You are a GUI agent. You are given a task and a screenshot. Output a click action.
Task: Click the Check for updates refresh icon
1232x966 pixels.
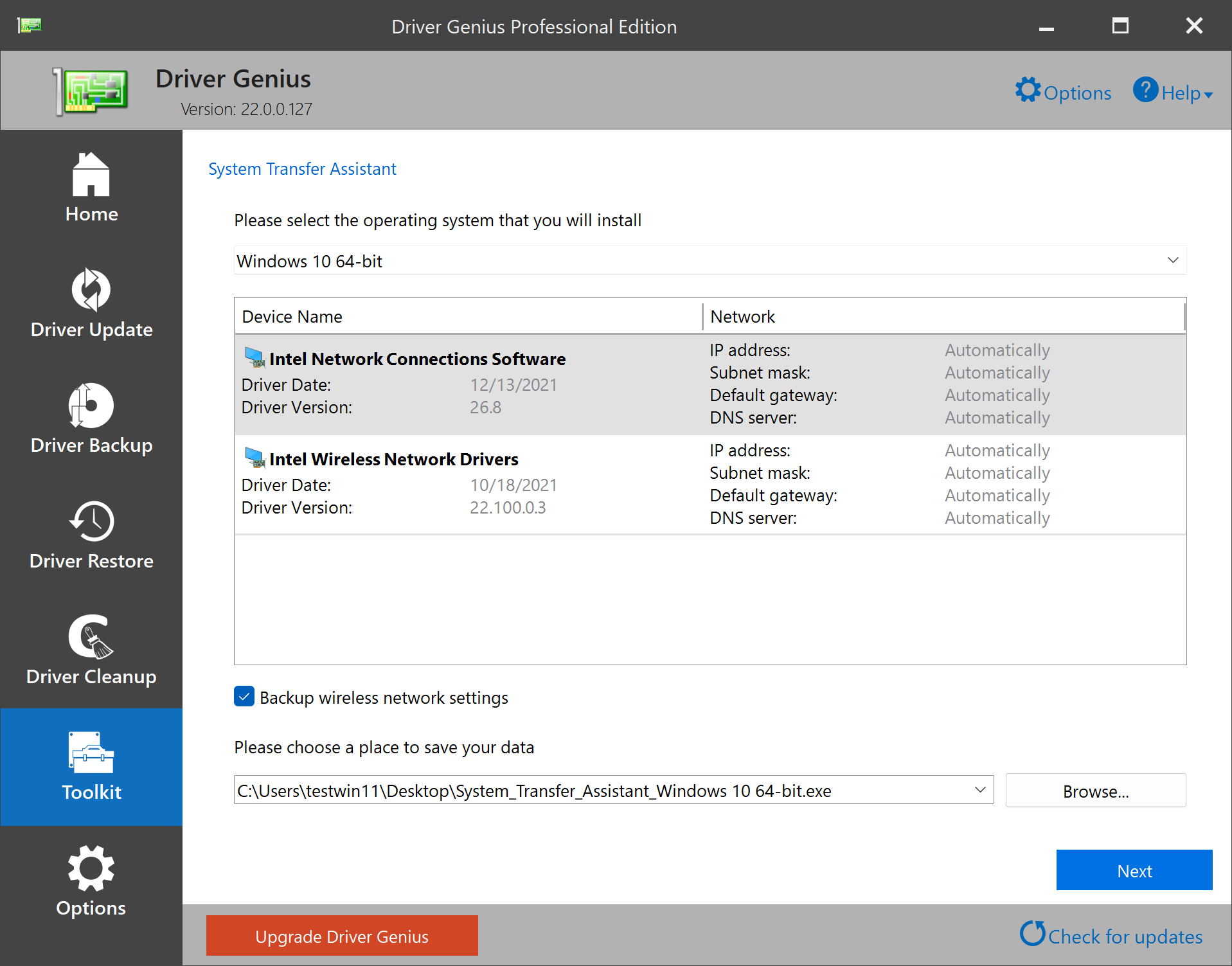pyautogui.click(x=1032, y=933)
